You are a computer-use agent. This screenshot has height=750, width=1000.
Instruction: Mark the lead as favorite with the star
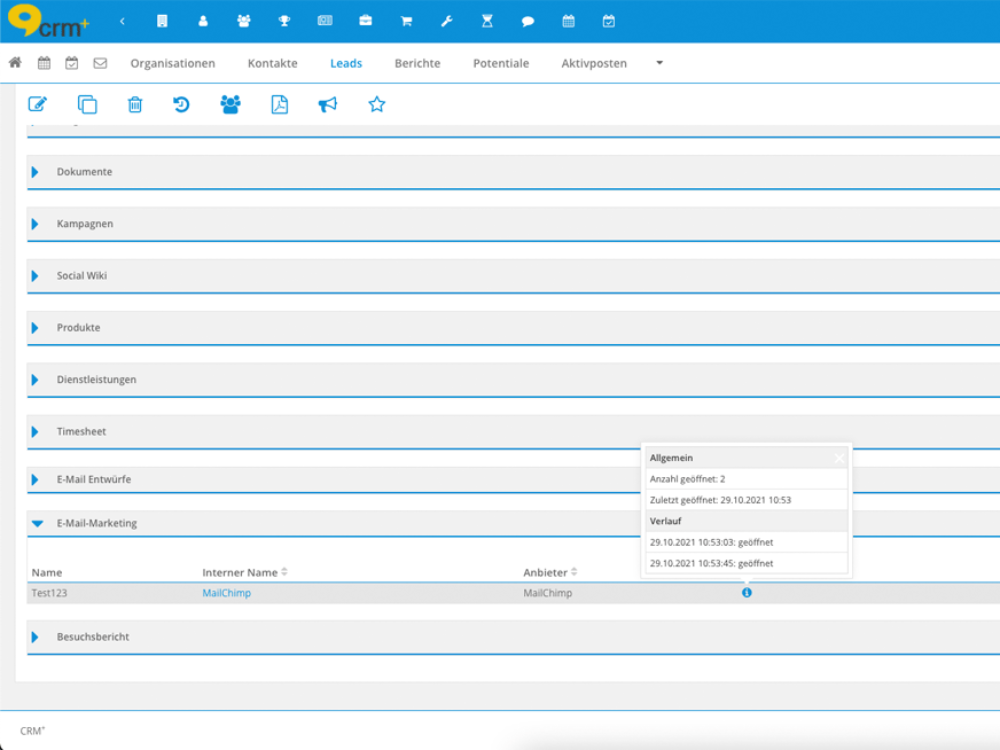[x=376, y=104]
